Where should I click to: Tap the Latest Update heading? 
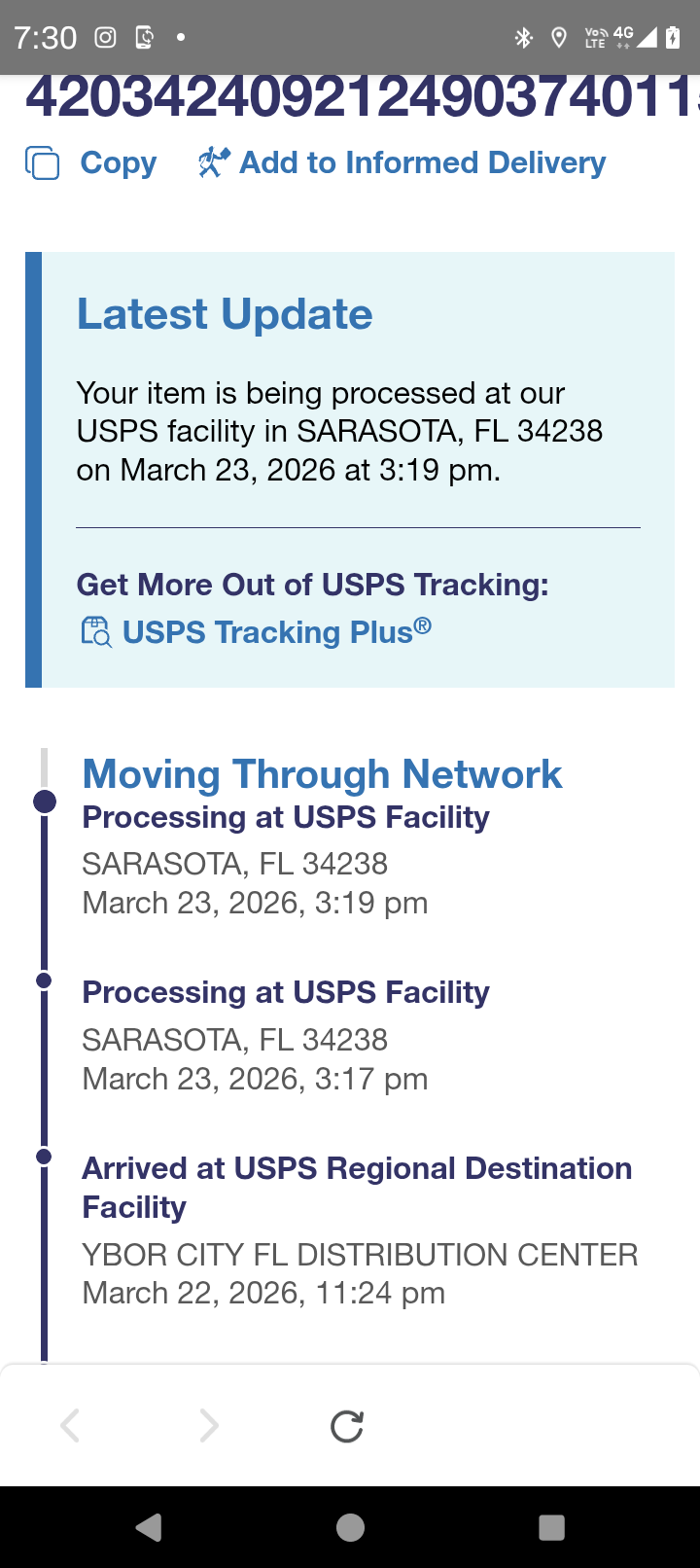click(225, 314)
